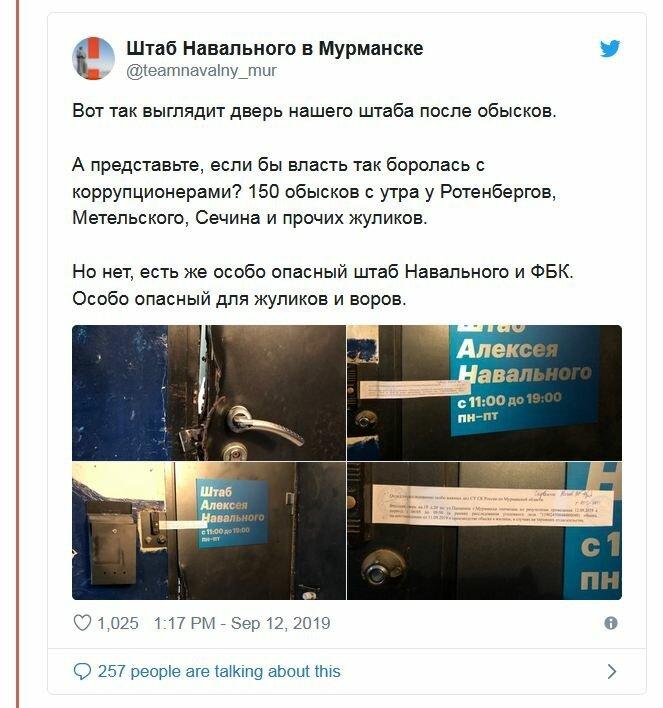Image resolution: width=663 pixels, height=708 pixels.
Task: Open 257 people are talking about this
Action: pyautogui.click(x=219, y=671)
